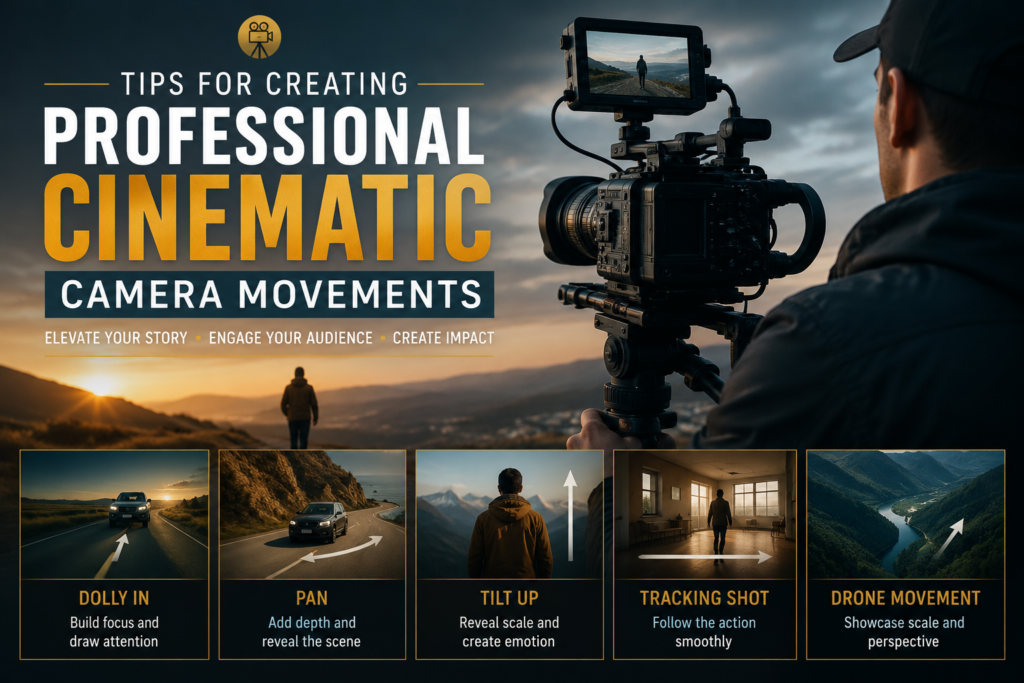Open the Dolly In car thumbnail
Image resolution: width=1024 pixels, height=683 pixels.
coord(114,515)
